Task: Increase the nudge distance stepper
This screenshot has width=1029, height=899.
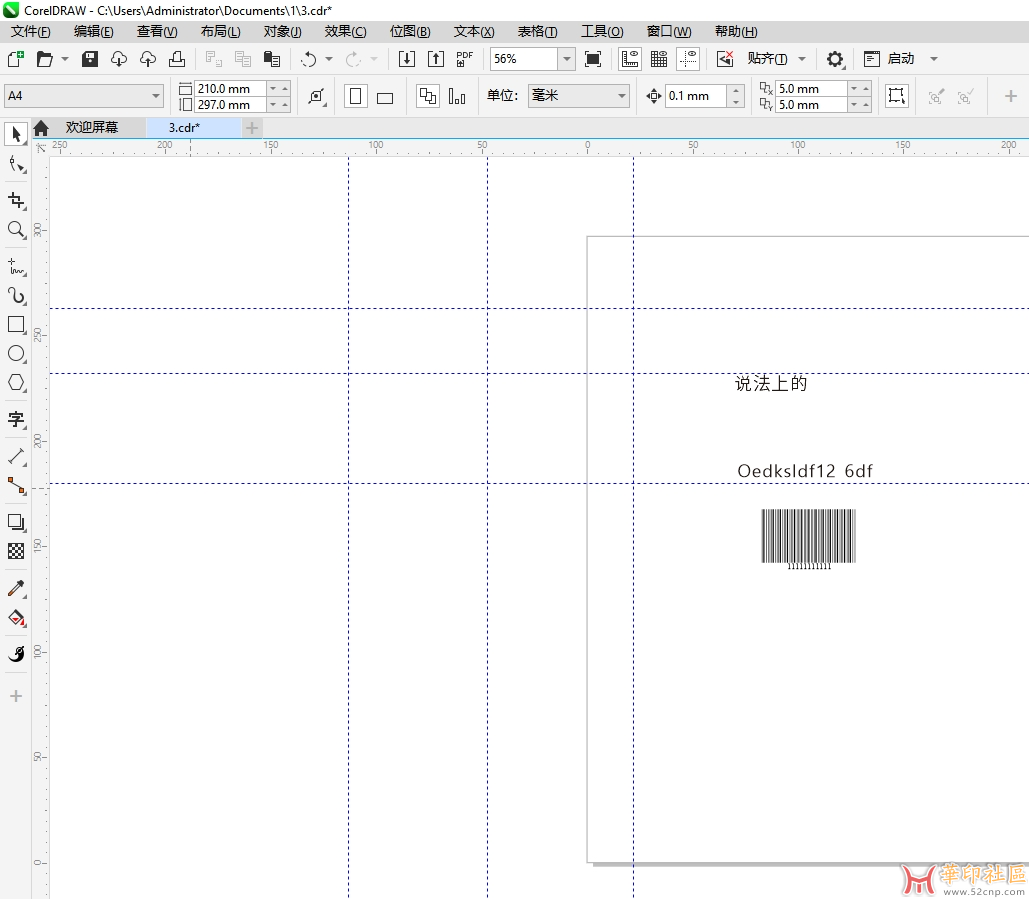Action: tap(736, 91)
